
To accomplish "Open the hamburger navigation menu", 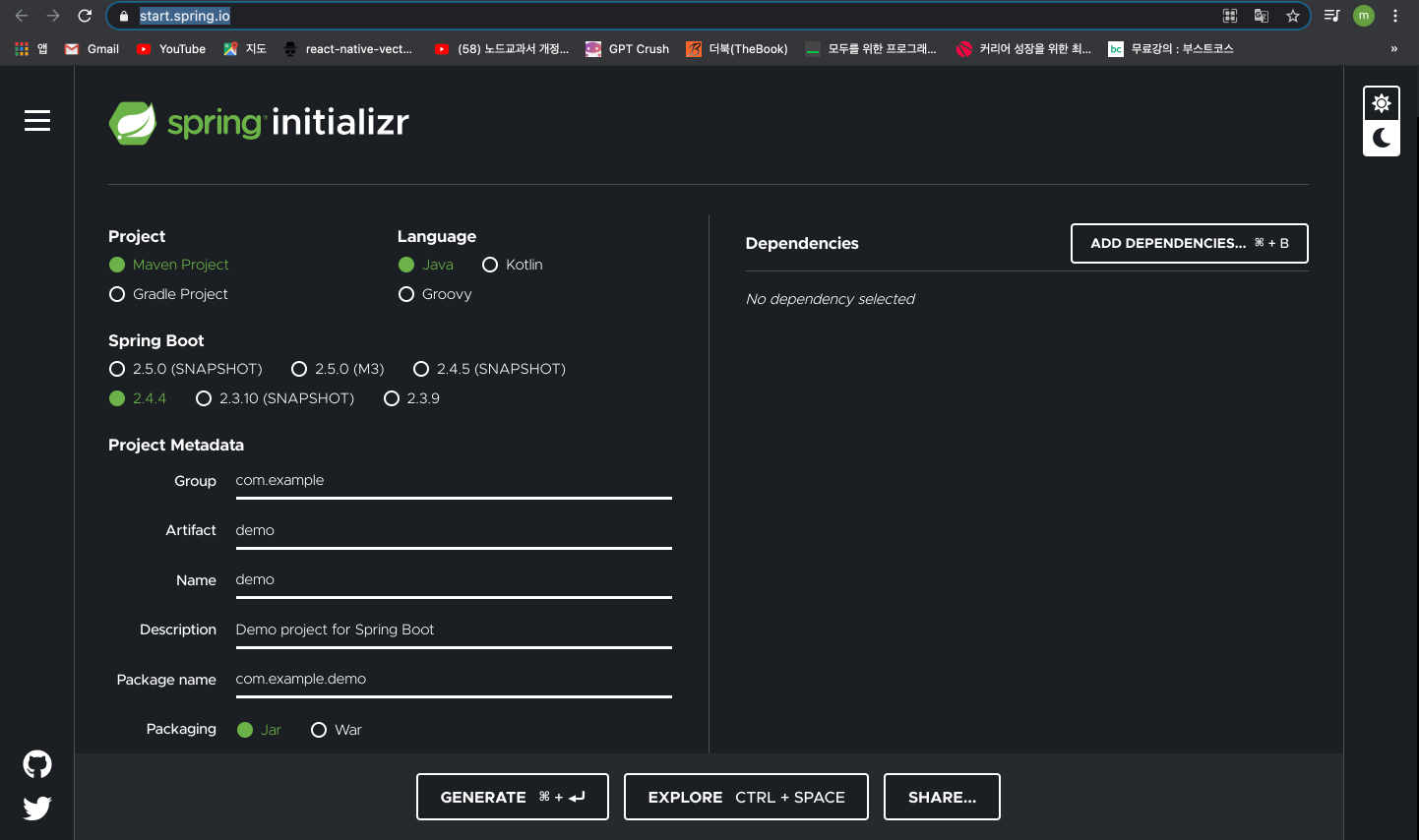I will (37, 120).
